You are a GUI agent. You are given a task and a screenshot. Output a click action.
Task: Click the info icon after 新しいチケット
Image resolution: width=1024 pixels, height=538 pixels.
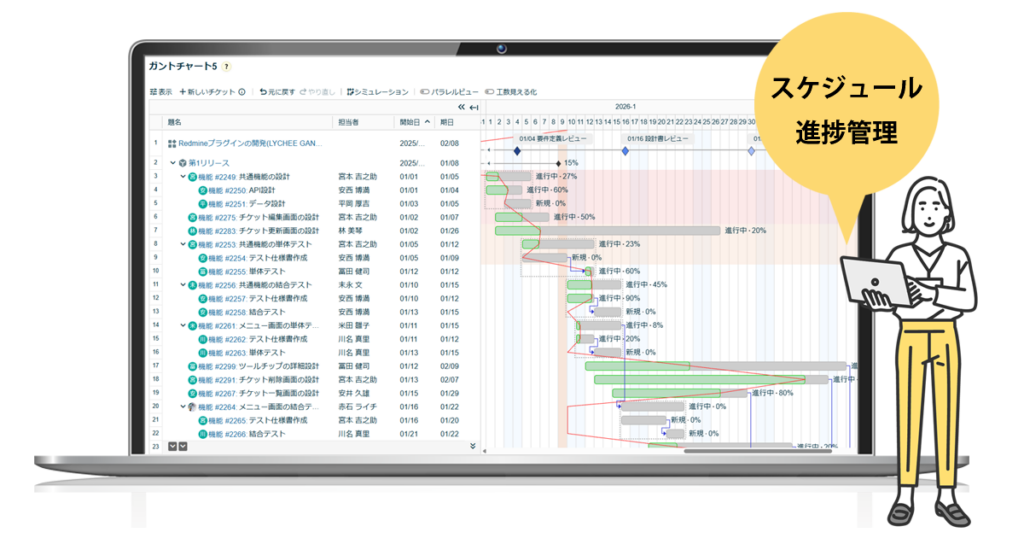point(242,92)
